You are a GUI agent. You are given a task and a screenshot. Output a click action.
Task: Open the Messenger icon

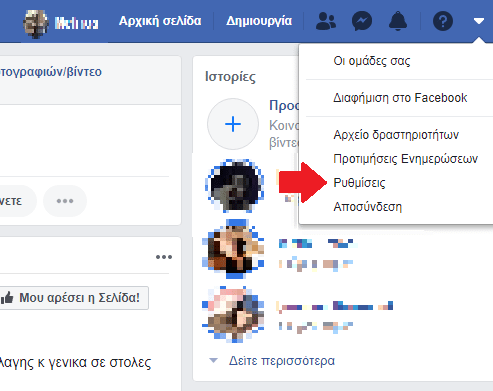tap(362, 21)
